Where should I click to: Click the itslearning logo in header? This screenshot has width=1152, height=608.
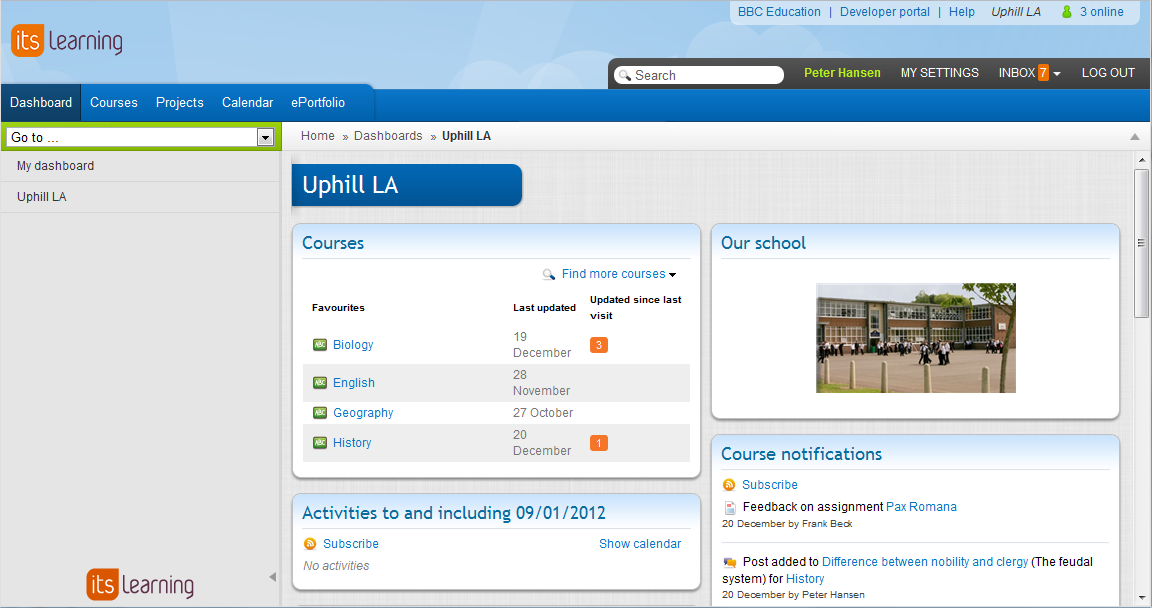pyautogui.click(x=67, y=41)
